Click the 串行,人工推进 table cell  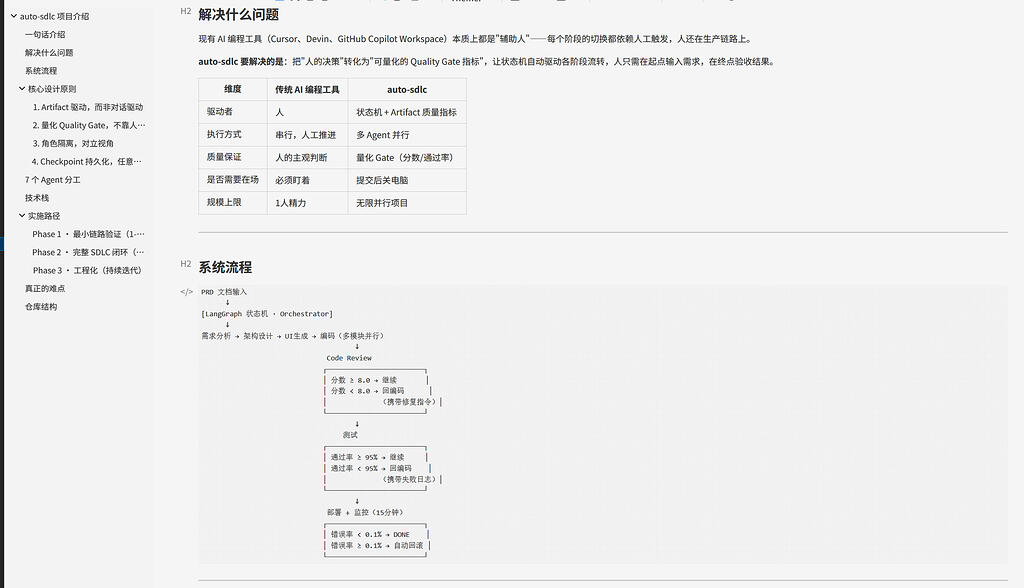tap(308, 135)
